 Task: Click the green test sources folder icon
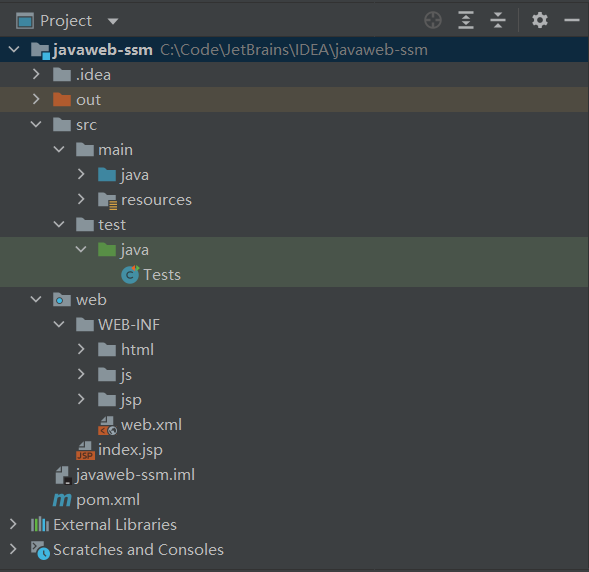107,249
